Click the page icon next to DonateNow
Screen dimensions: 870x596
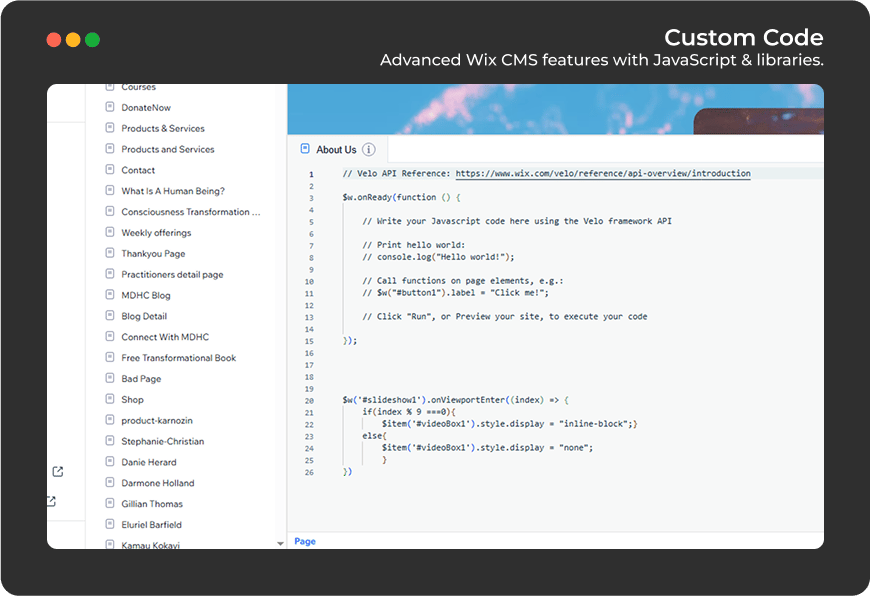tap(110, 107)
